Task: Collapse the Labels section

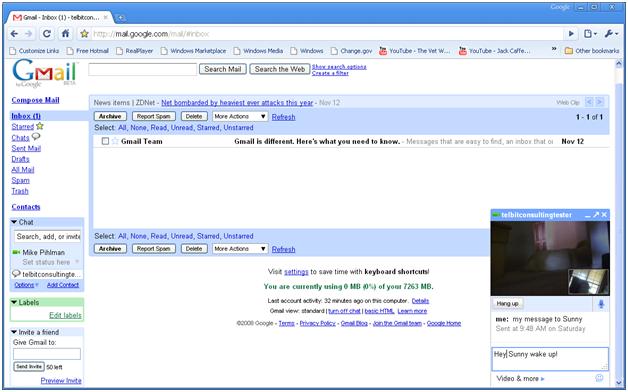Action: pyautogui.click(x=14, y=302)
